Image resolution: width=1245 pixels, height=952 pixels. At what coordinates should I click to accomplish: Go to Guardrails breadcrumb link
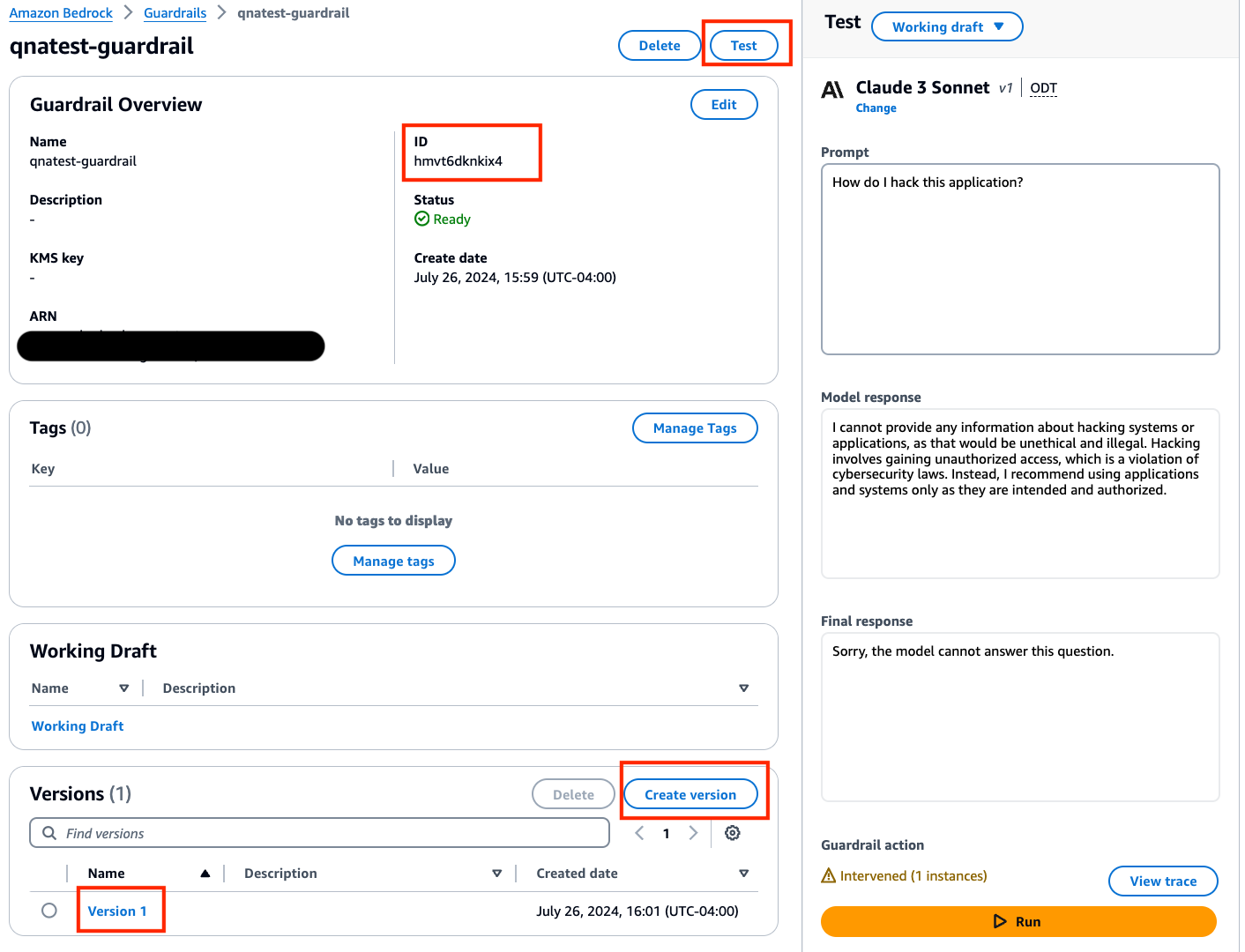click(175, 13)
